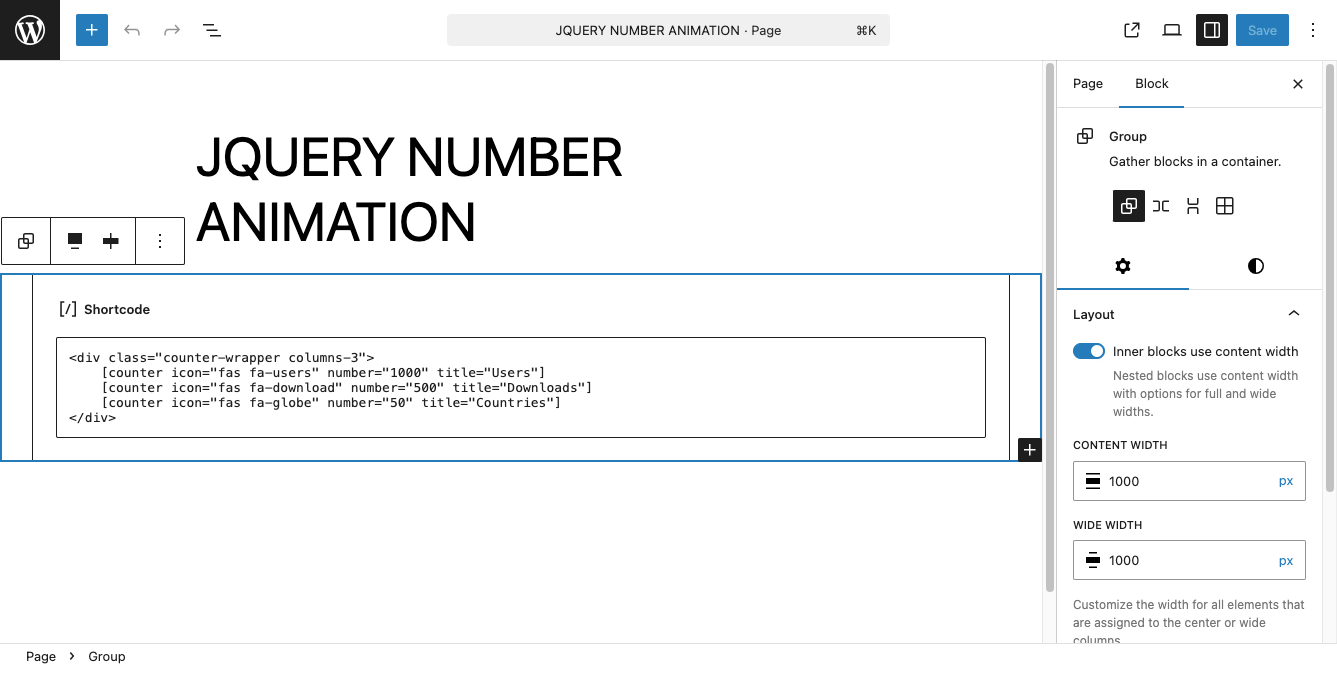Toggle the Settings sidebar panel button

click(x=1212, y=30)
